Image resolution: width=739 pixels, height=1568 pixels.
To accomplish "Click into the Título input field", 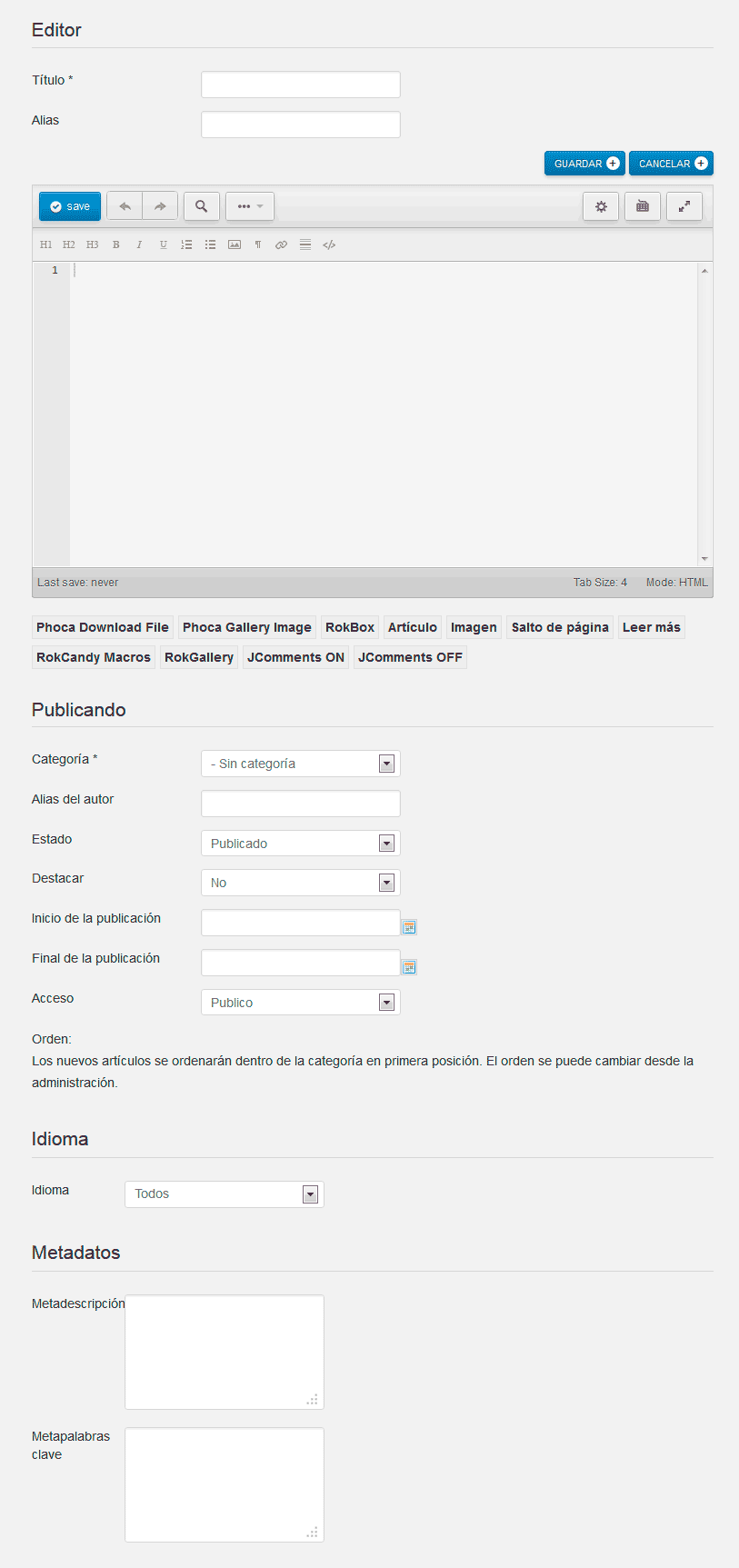I will point(300,85).
